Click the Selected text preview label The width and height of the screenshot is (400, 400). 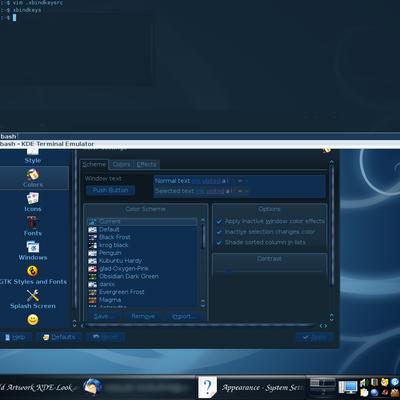click(174, 191)
